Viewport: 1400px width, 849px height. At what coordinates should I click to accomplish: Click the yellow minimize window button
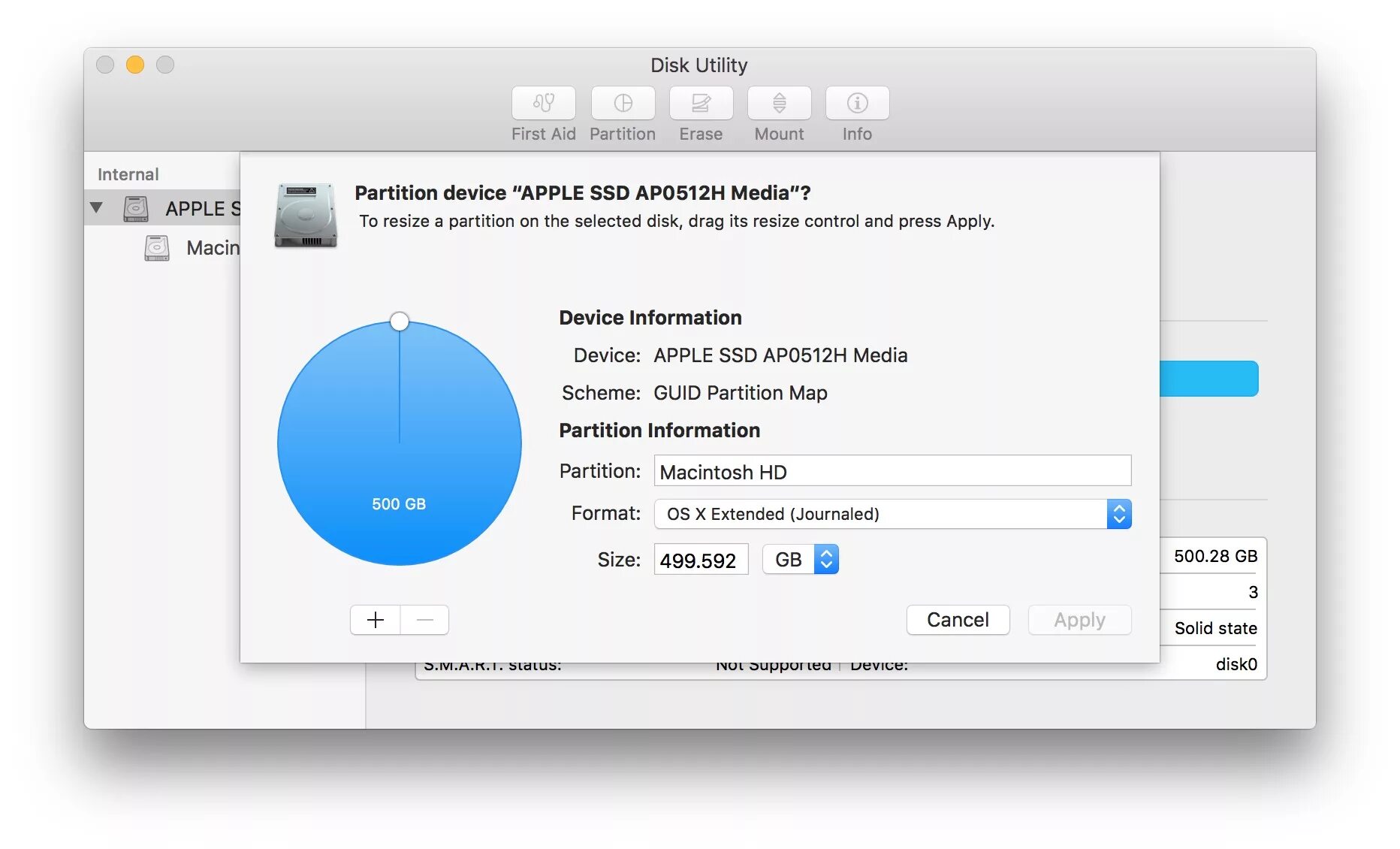(135, 65)
